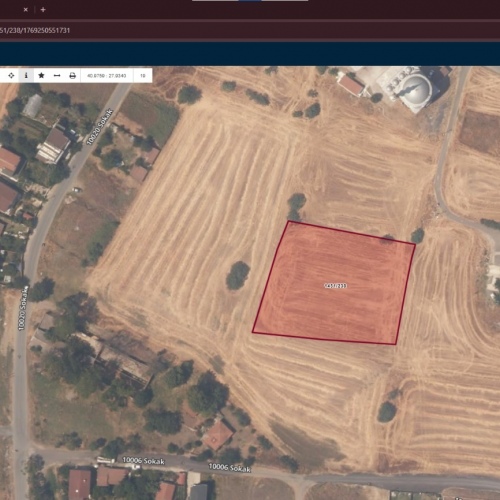500x500 pixels.
Task: Click the highlighted red parcel label
Action: (x=335, y=286)
